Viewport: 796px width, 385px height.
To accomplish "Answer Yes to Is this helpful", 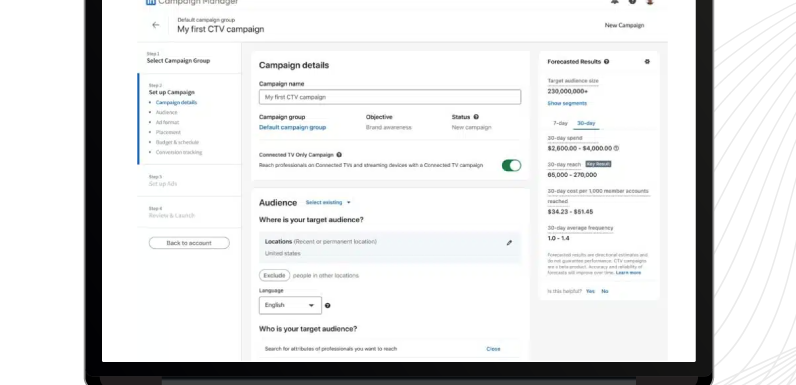I will pos(590,291).
